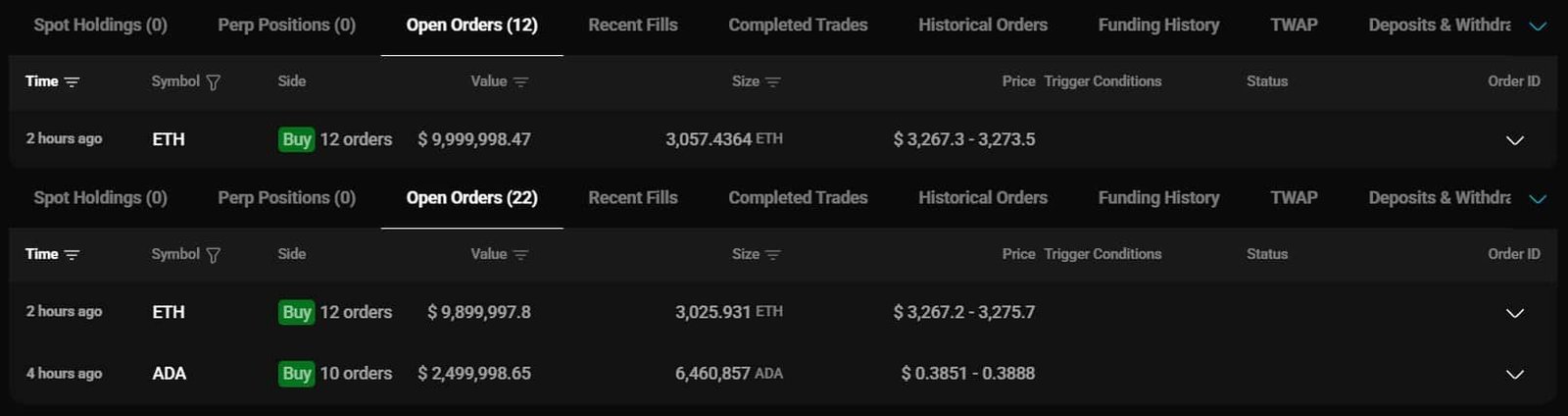1568x416 pixels.
Task: Expand the ETH $9,999,998.47 order row
Action: tap(1514, 140)
